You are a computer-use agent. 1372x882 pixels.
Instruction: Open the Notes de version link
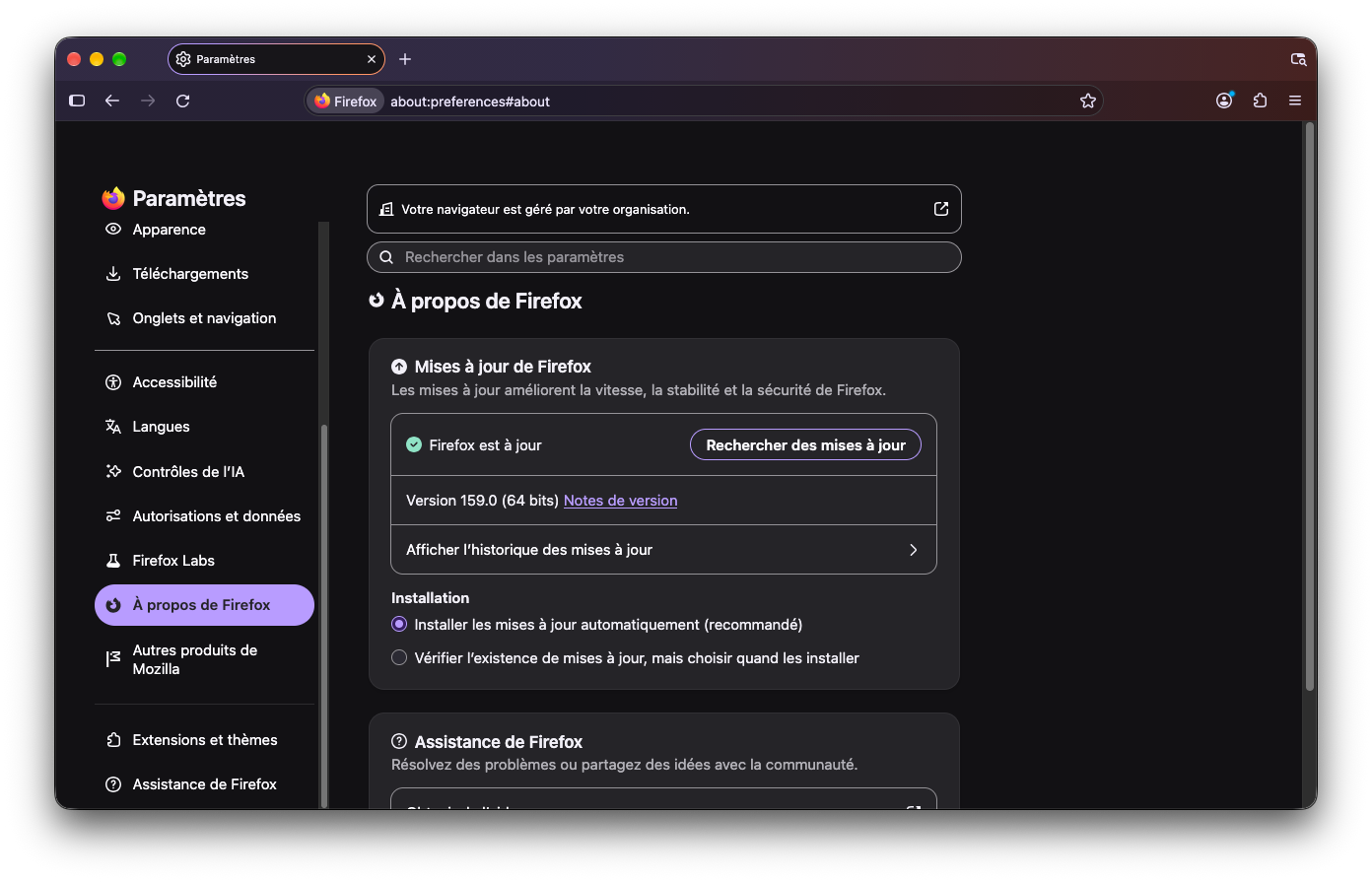coord(620,501)
